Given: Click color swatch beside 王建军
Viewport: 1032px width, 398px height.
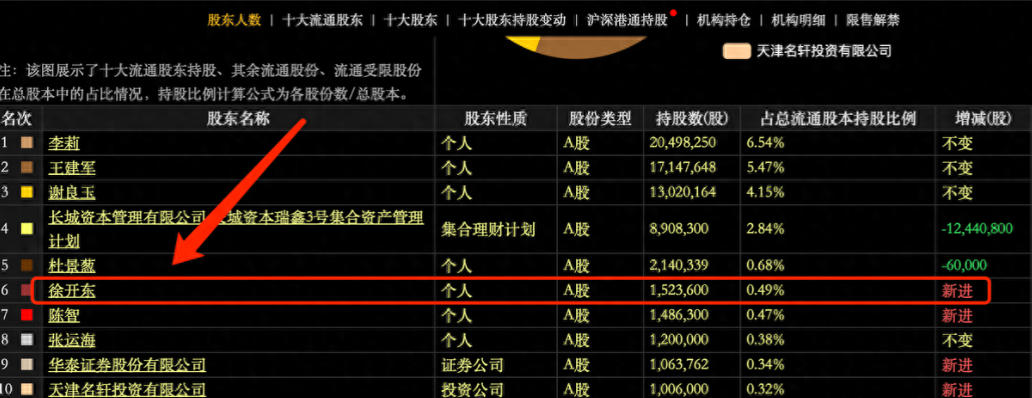Looking at the screenshot, I should pyautogui.click(x=27, y=168).
